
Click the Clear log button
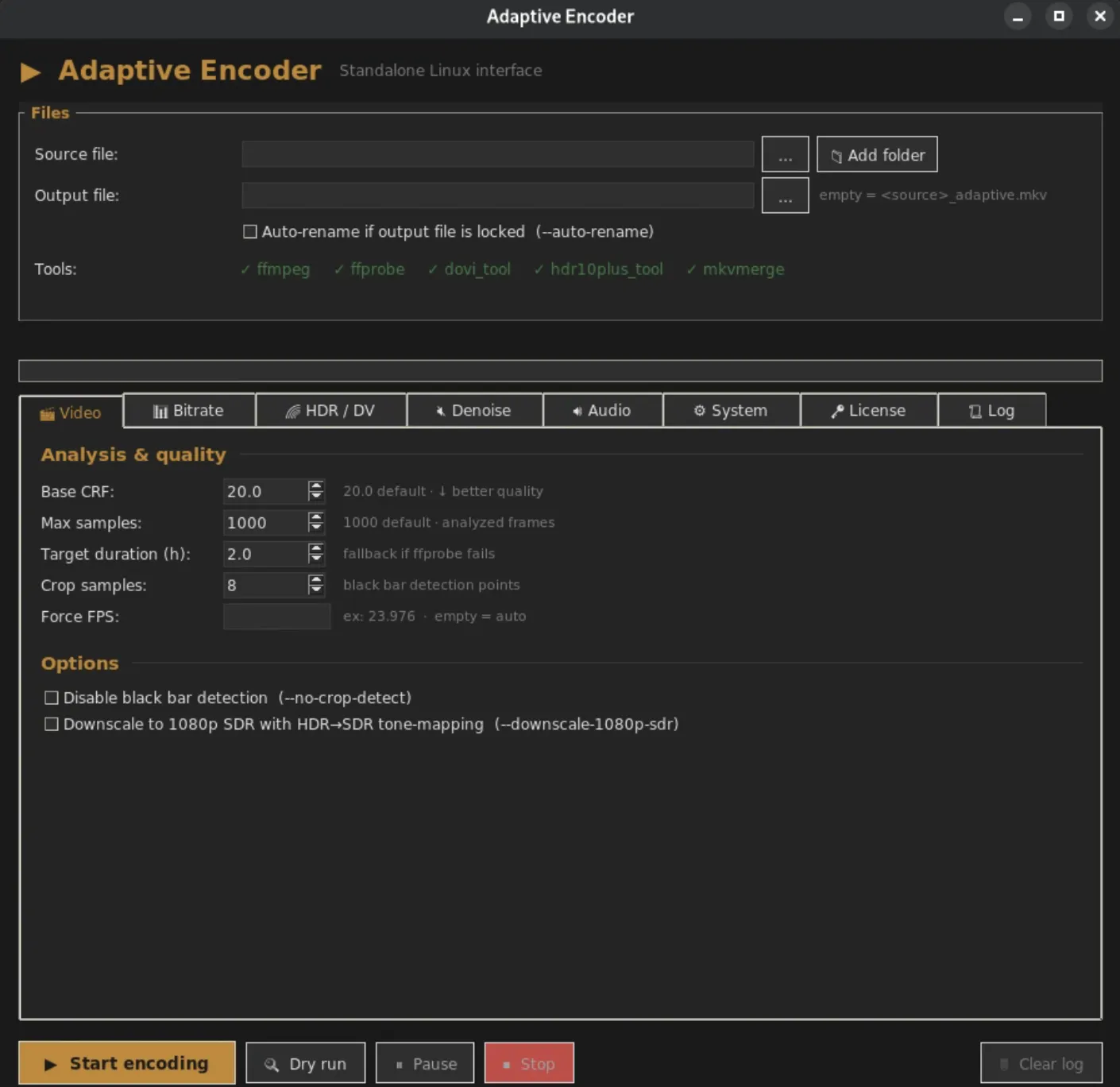click(1041, 1063)
